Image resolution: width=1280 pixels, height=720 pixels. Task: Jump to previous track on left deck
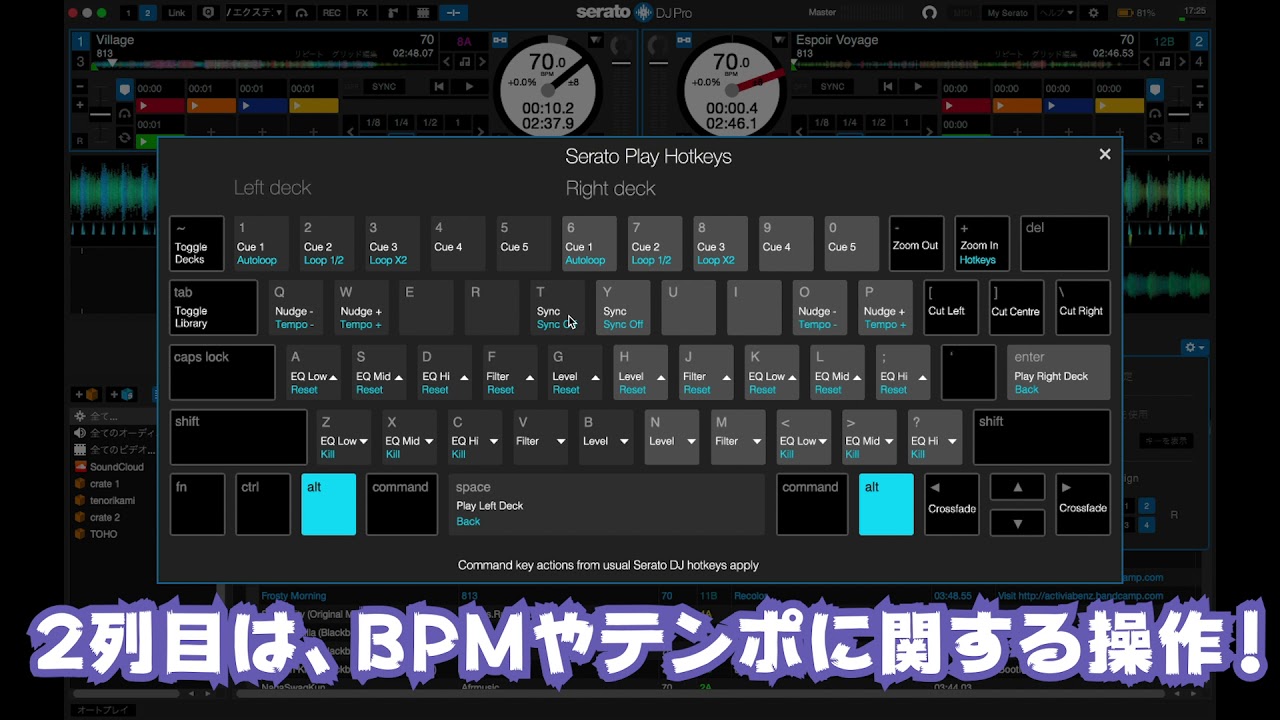[438, 87]
